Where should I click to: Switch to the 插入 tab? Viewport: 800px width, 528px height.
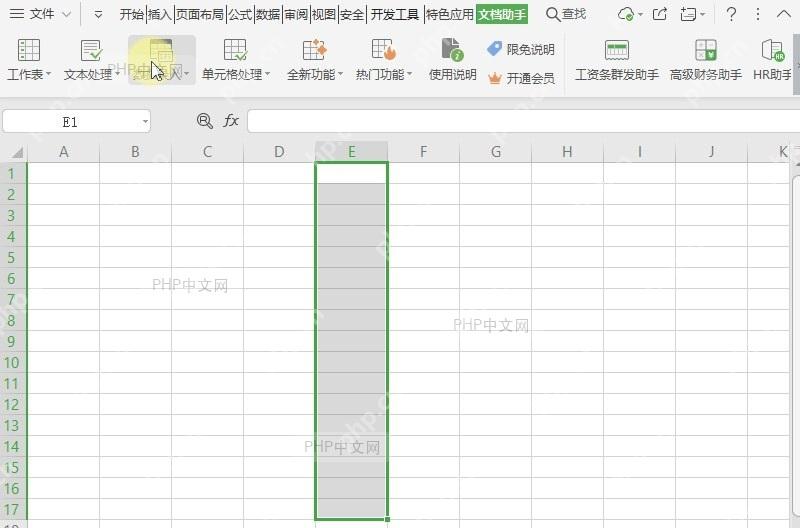[x=160, y=14]
